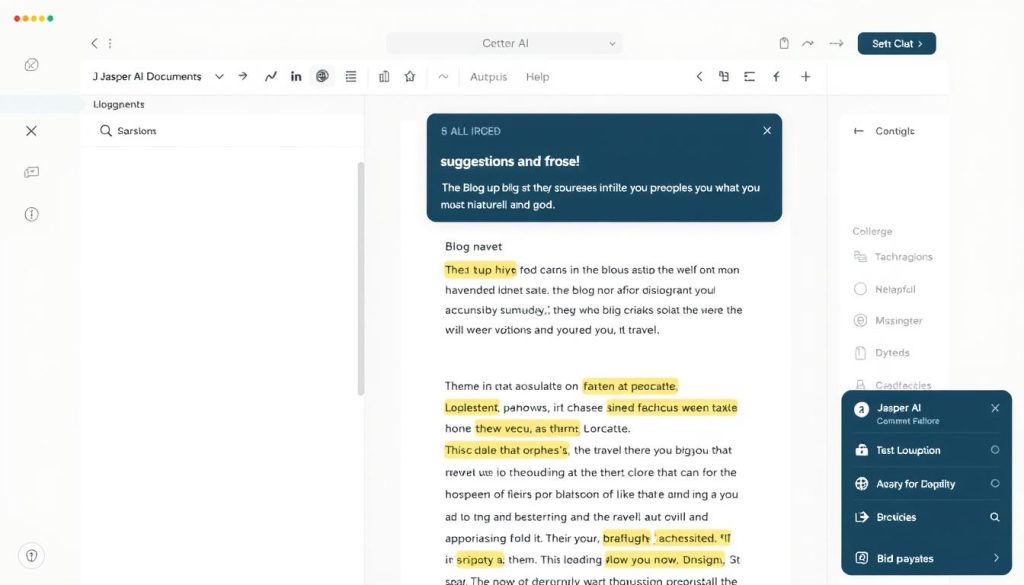
Task: Select the Nelapfcll radio button
Action: pyautogui.click(x=859, y=289)
